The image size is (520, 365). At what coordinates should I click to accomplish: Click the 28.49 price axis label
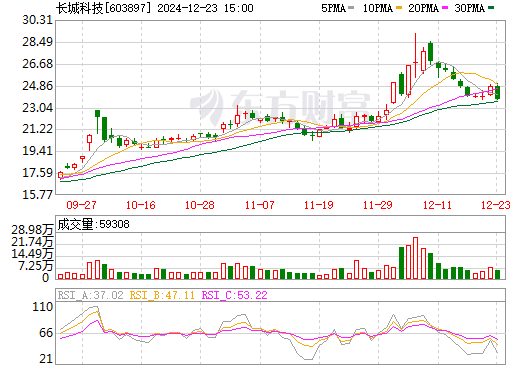(38, 42)
